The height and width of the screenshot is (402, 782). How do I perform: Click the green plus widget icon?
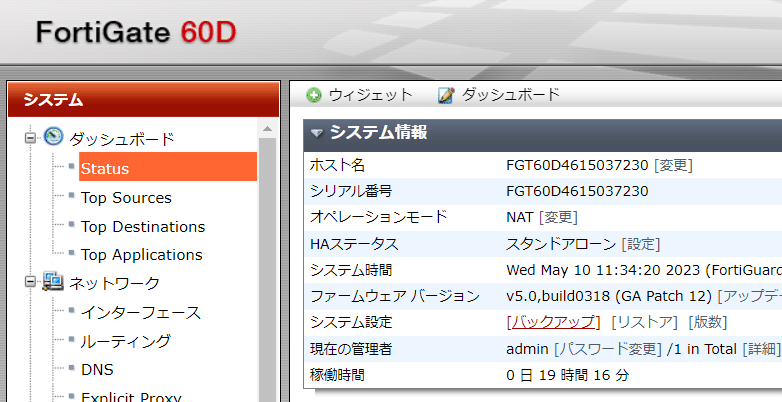[x=314, y=95]
